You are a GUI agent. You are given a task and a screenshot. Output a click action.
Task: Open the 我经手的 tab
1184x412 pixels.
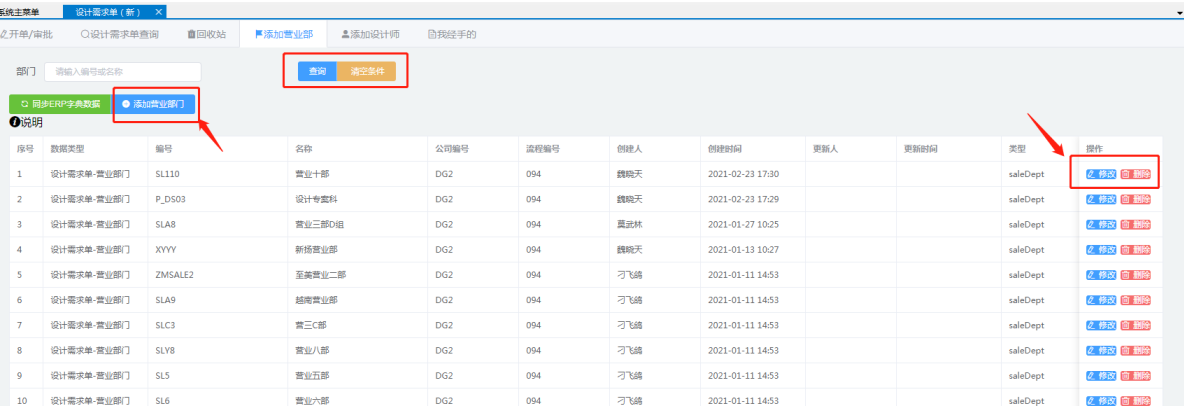452,35
